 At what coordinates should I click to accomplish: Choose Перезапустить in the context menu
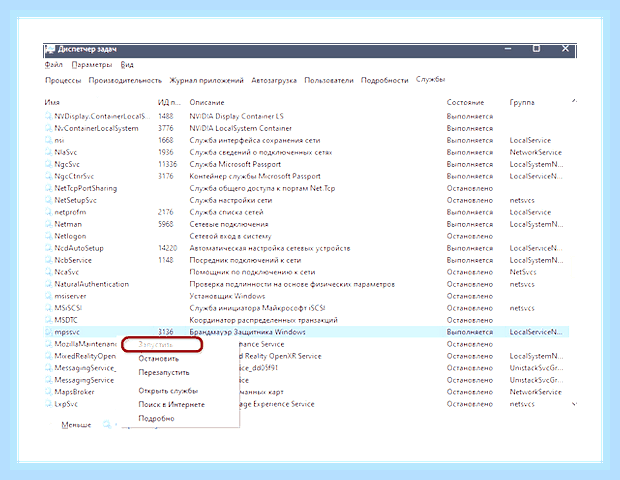click(x=164, y=372)
